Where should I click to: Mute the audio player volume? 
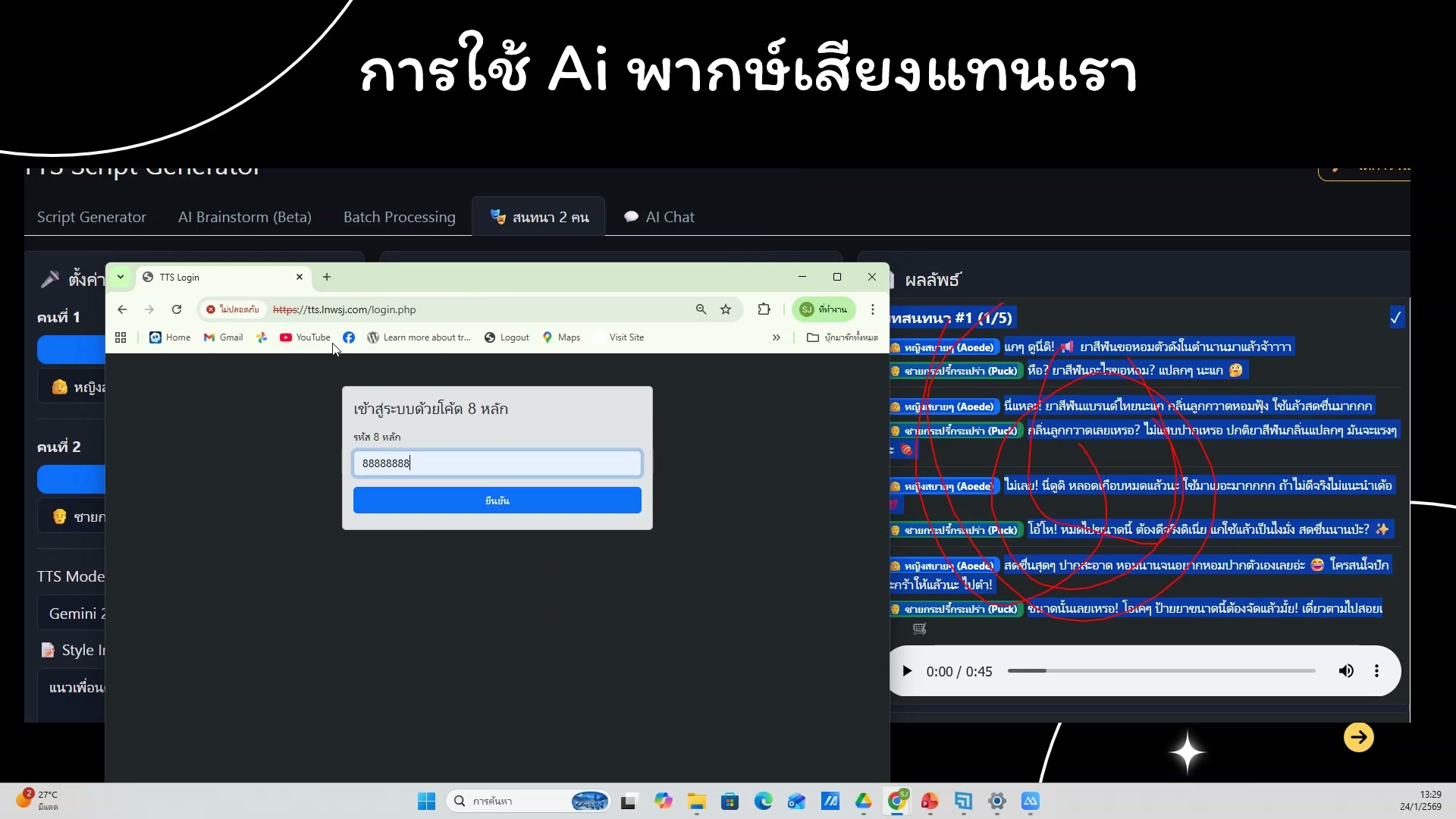(x=1346, y=671)
